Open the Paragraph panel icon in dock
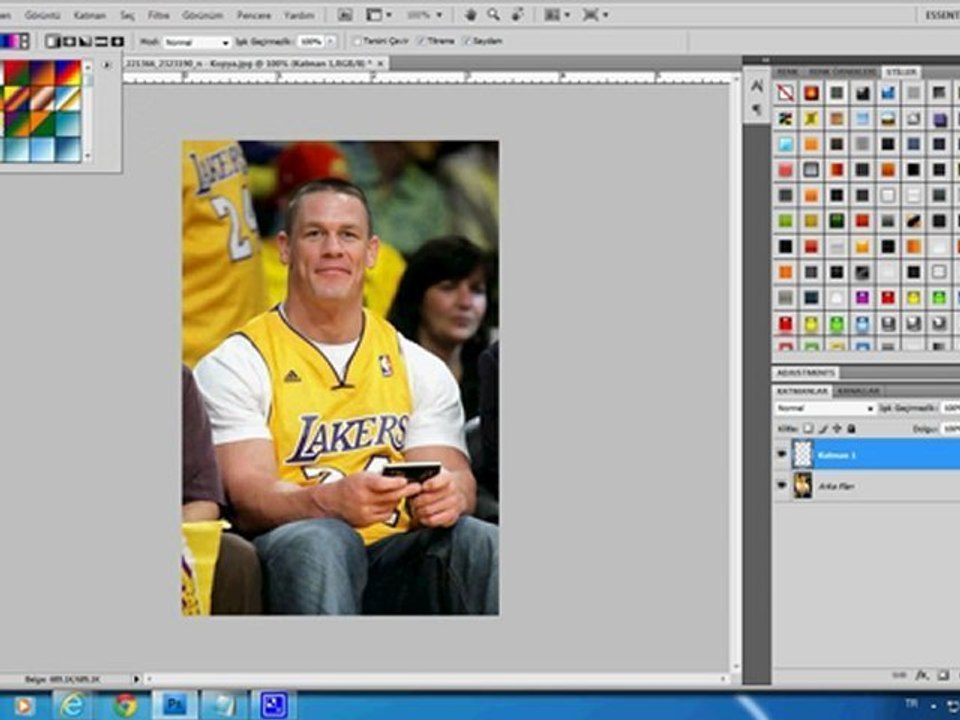The width and height of the screenshot is (960, 720). (x=757, y=110)
